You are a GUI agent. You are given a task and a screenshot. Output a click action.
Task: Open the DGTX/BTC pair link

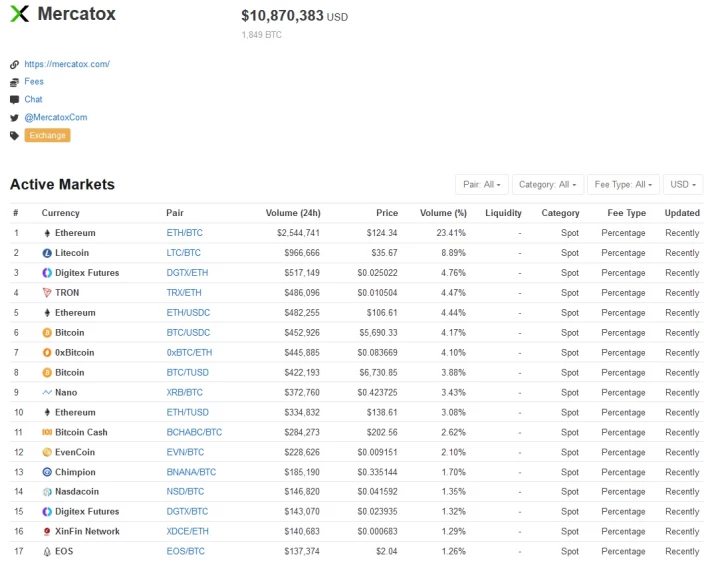pyautogui.click(x=187, y=512)
